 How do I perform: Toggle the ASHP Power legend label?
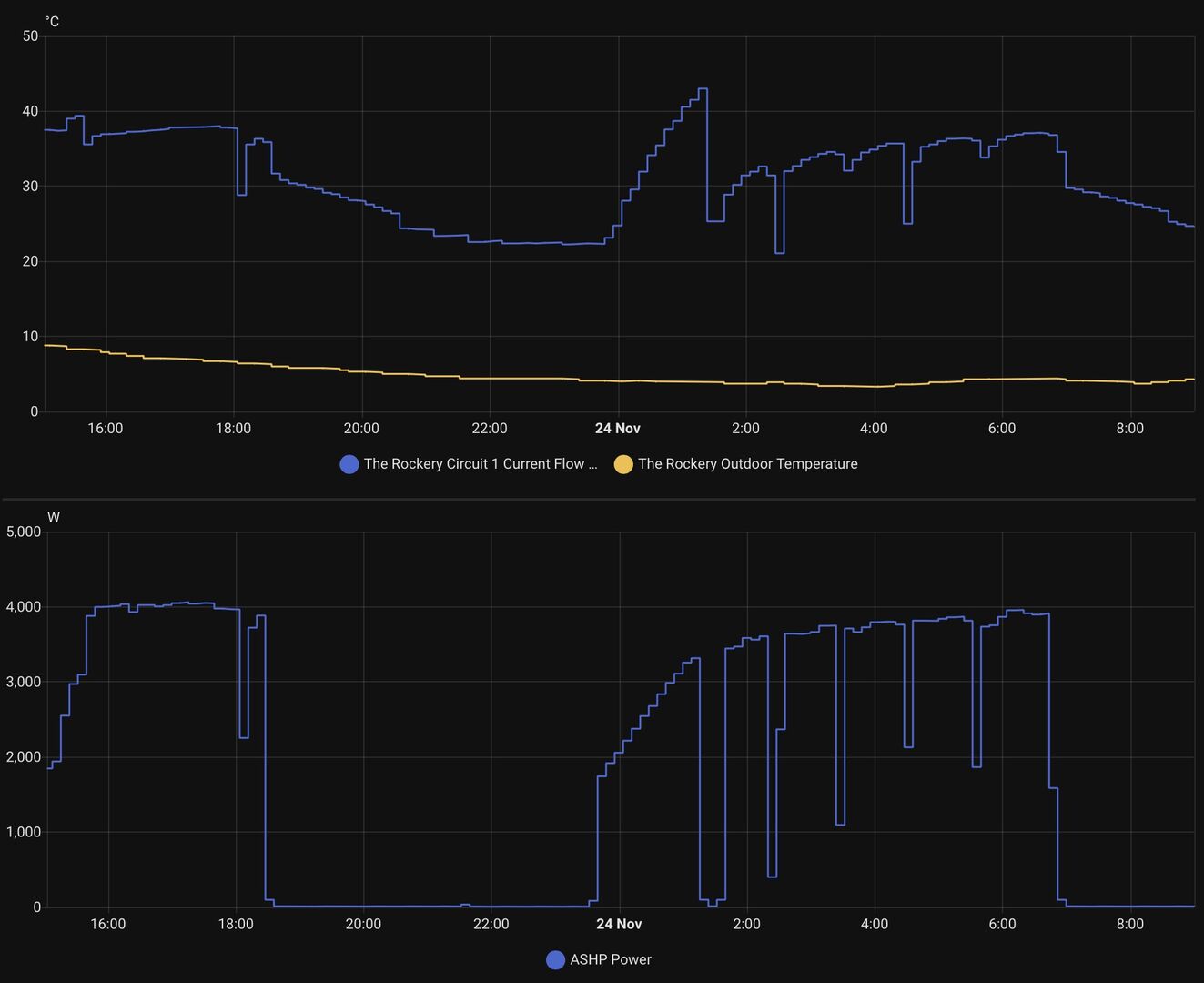[610, 959]
